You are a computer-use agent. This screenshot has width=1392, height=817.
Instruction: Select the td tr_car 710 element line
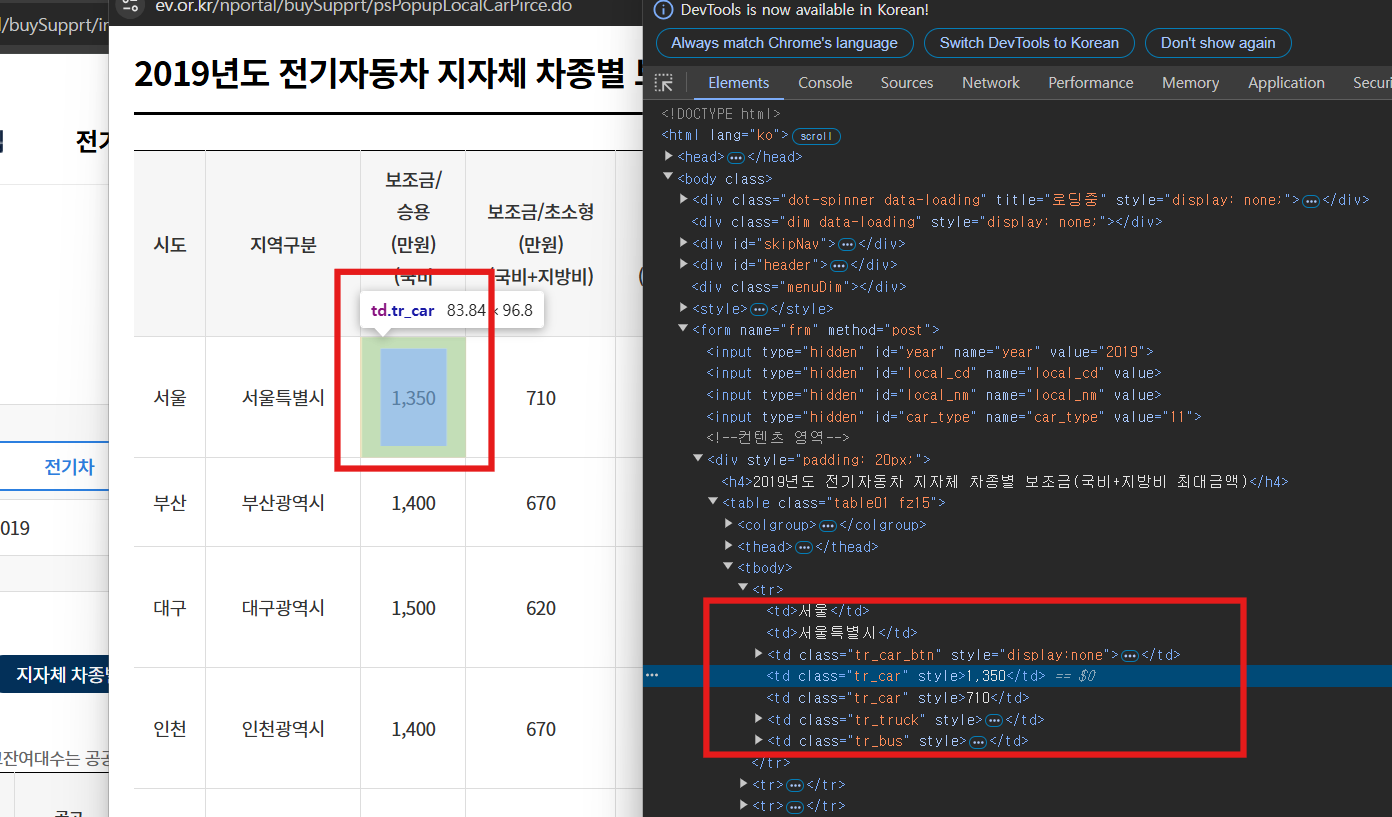point(898,698)
